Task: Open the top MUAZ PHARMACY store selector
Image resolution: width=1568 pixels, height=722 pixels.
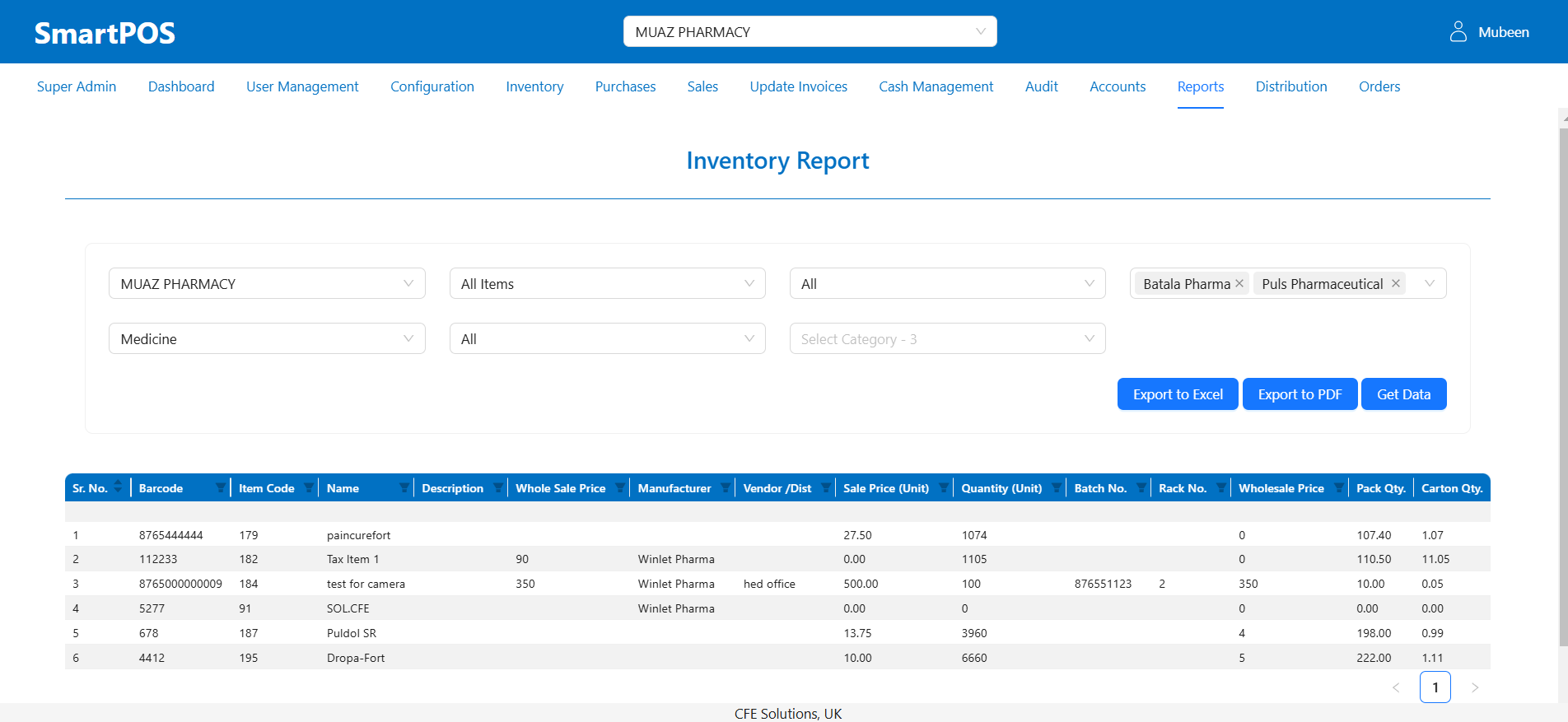Action: click(x=810, y=31)
